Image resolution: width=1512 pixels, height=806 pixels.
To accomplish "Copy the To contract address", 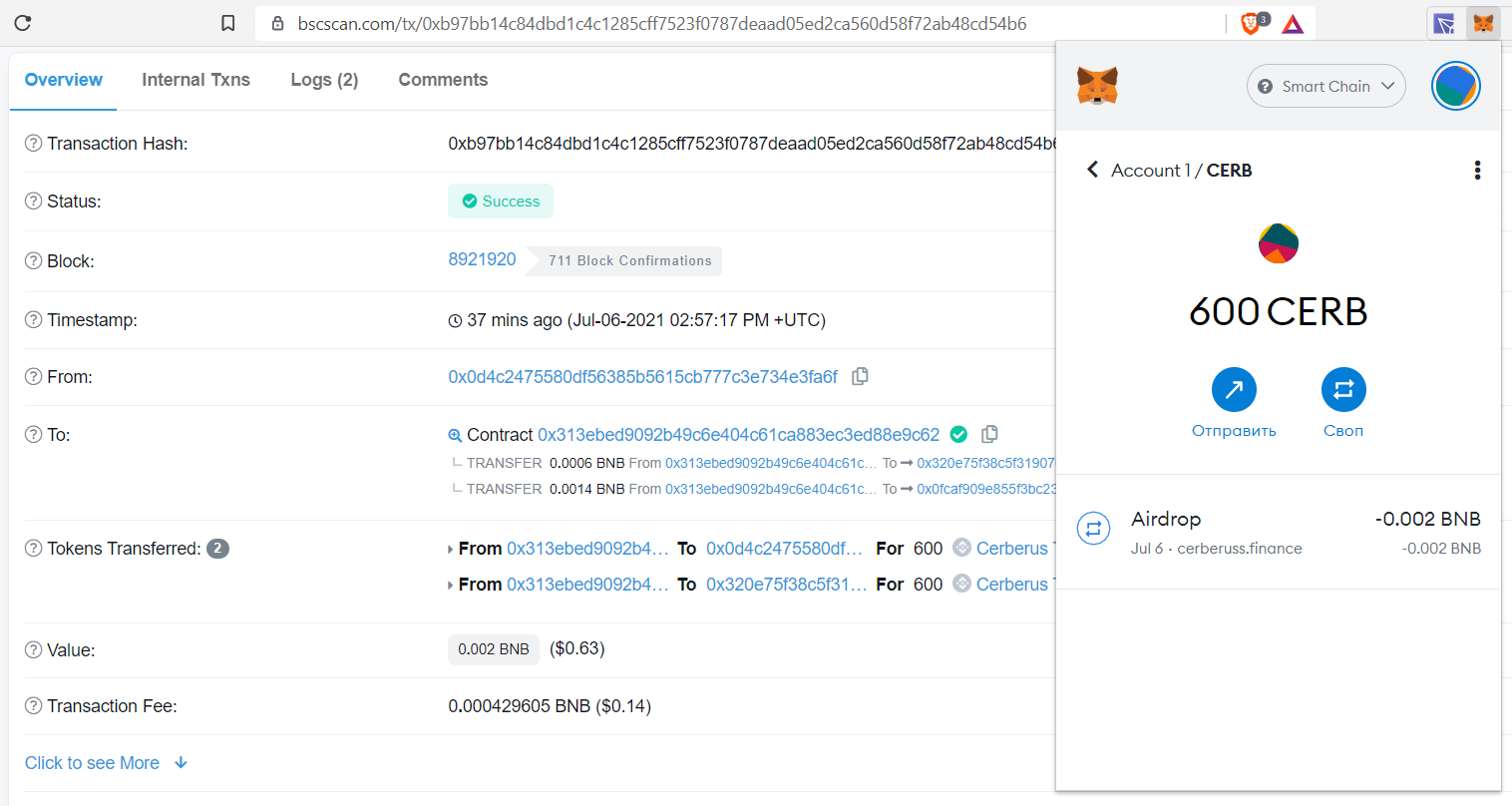I will point(989,434).
